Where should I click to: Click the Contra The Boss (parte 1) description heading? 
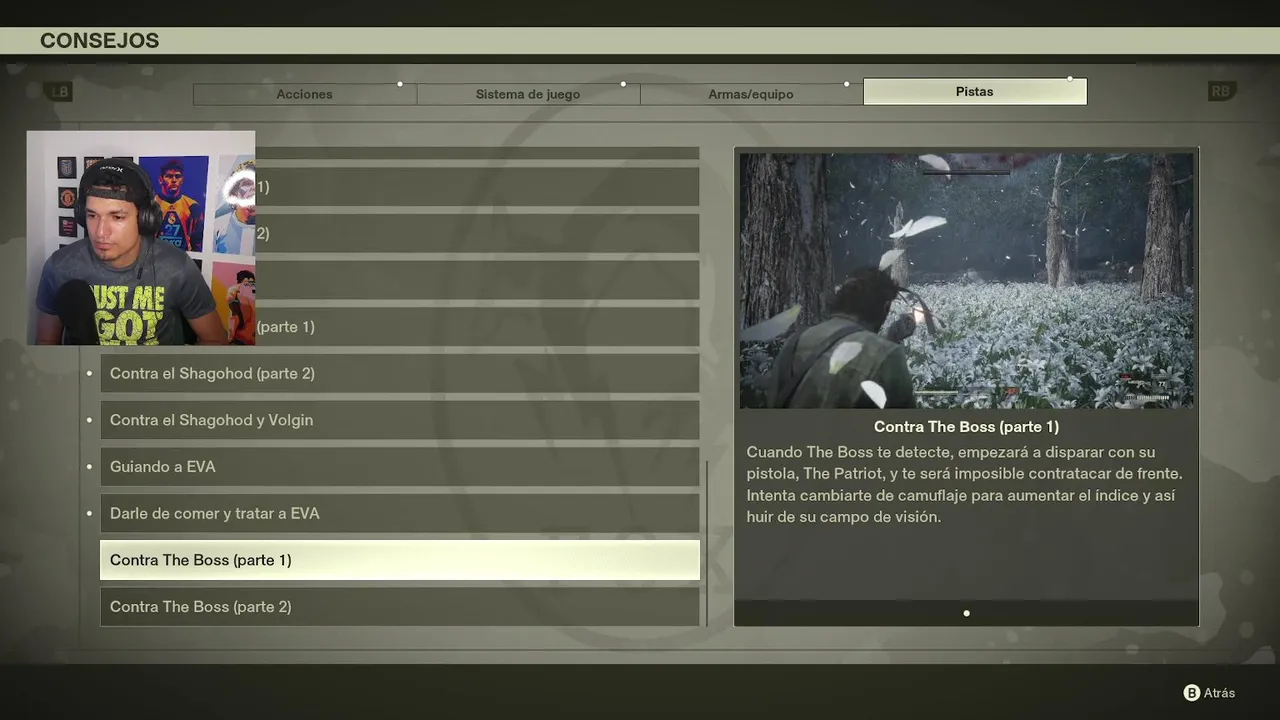966,427
